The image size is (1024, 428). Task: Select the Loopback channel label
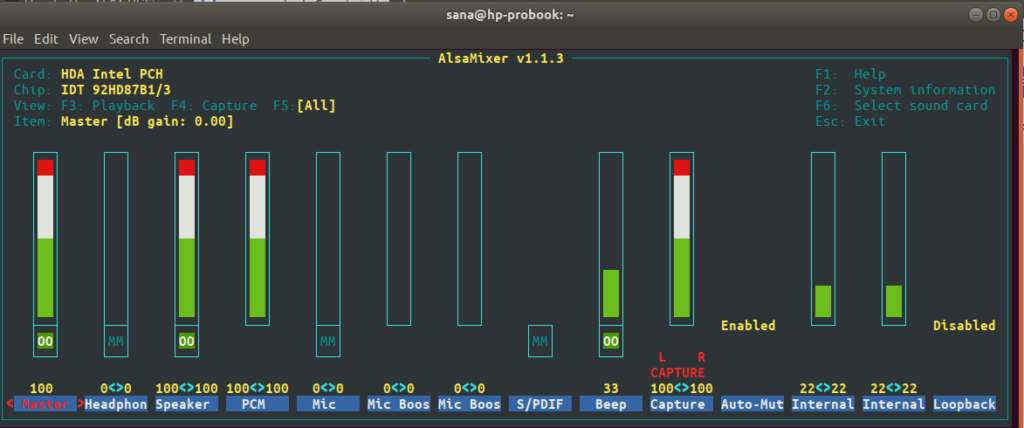(965, 404)
